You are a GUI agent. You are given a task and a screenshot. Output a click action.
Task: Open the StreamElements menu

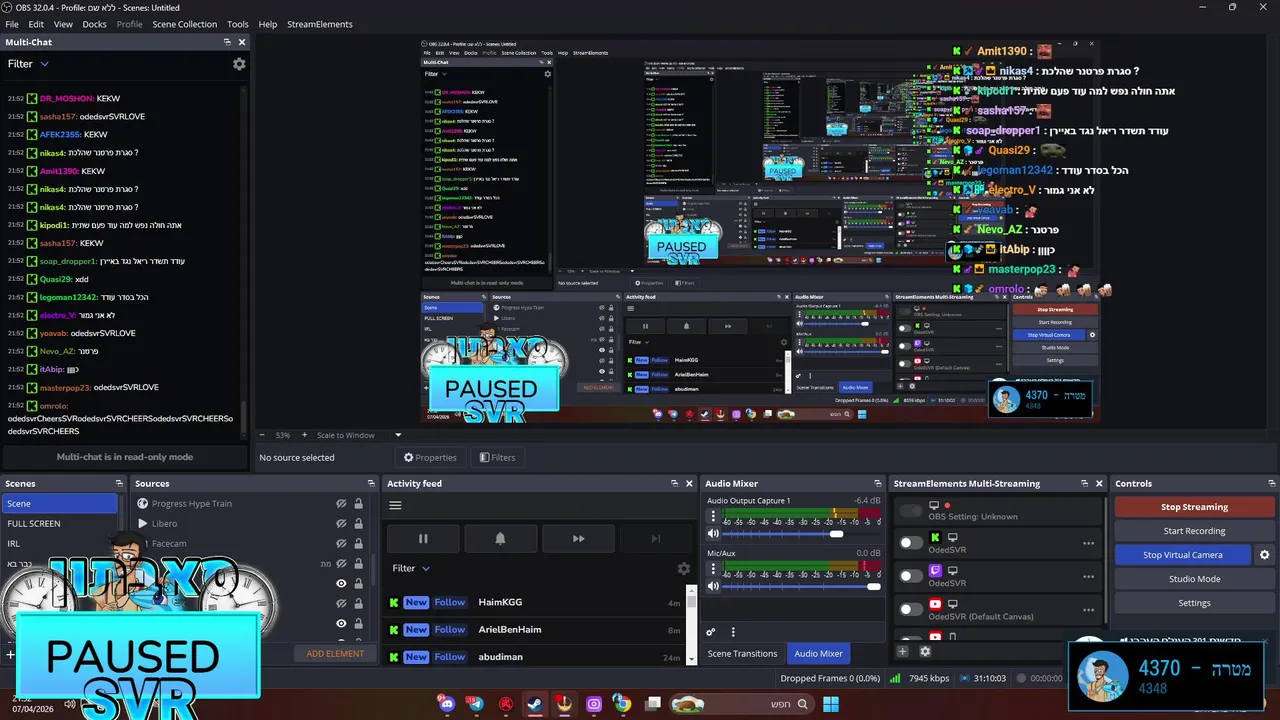319,24
